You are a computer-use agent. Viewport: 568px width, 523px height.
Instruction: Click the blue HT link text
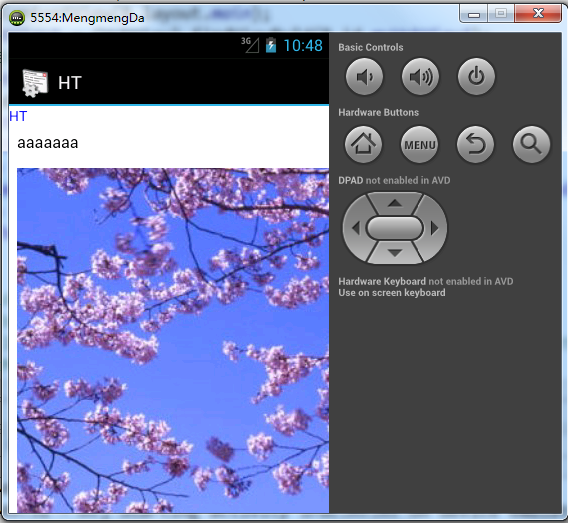pos(18,116)
